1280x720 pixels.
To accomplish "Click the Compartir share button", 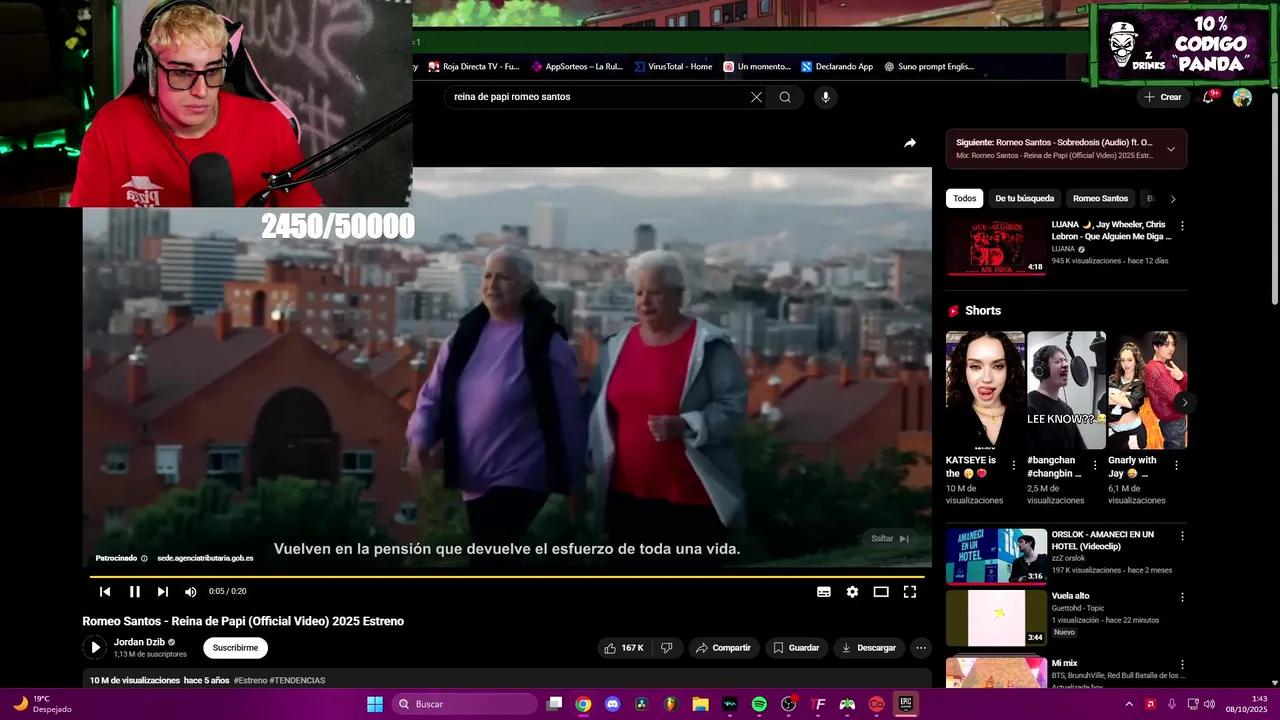I will (x=723, y=648).
